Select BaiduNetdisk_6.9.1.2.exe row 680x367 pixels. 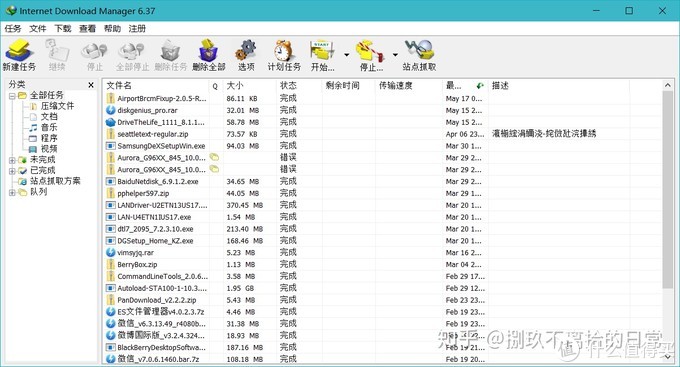pyautogui.click(x=383, y=181)
